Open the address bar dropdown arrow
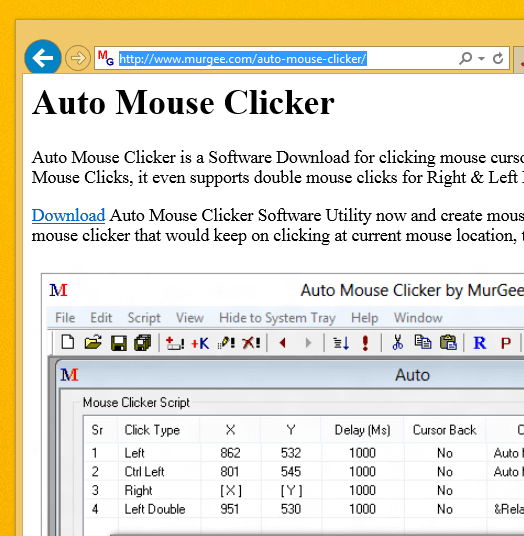 coord(482,59)
